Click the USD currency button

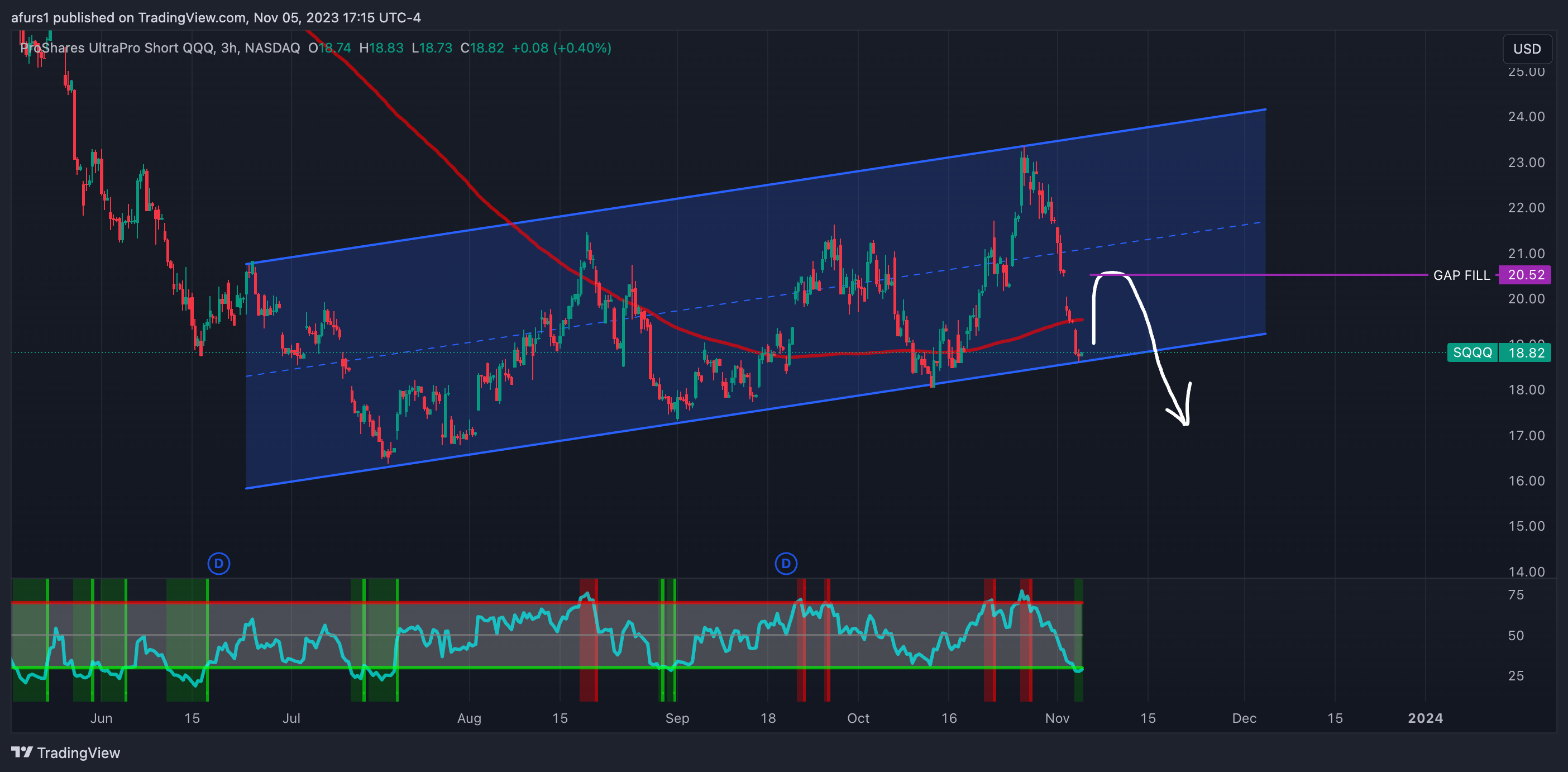pyautogui.click(x=1527, y=49)
